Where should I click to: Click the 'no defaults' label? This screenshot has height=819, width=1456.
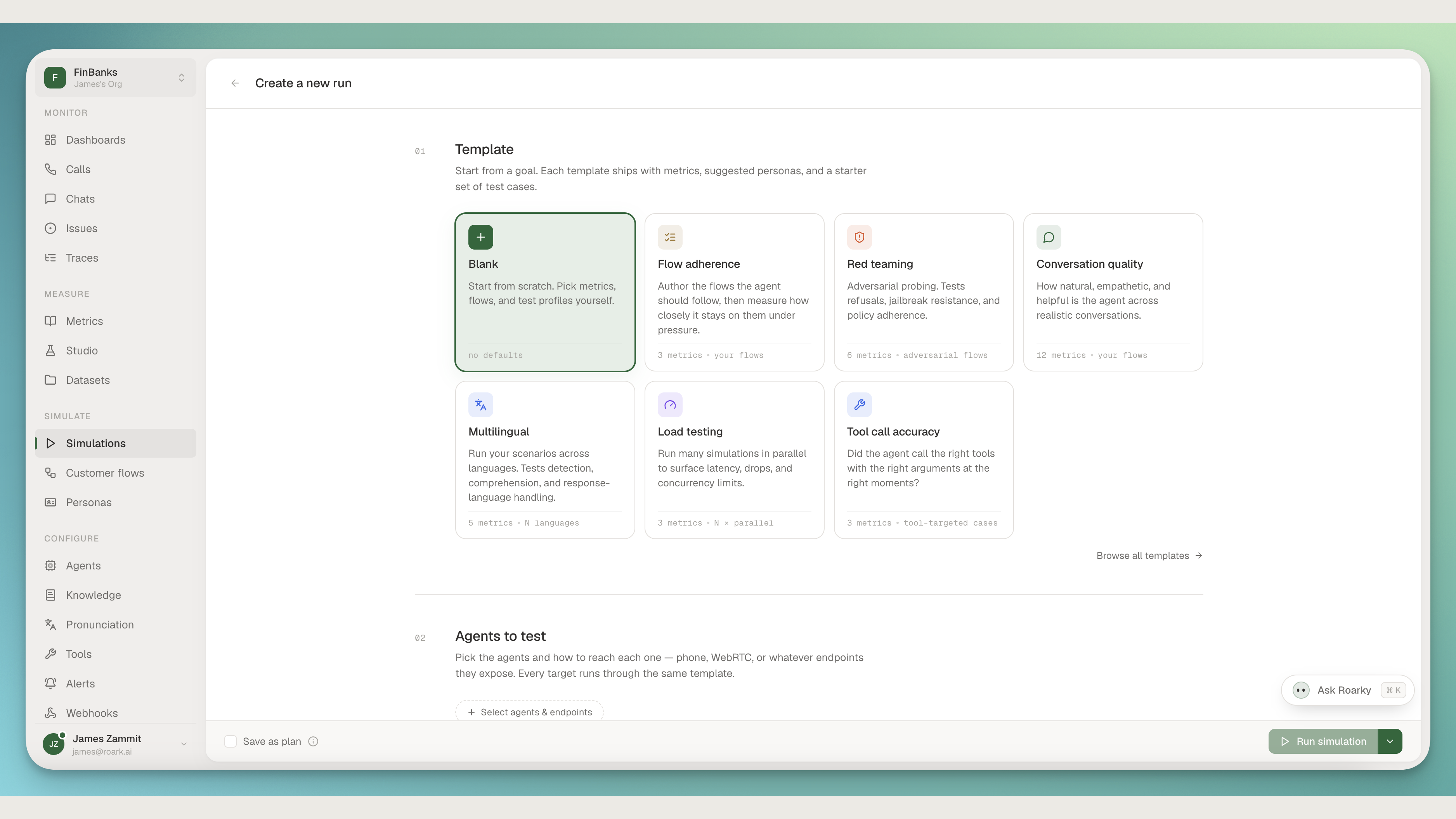point(495,355)
